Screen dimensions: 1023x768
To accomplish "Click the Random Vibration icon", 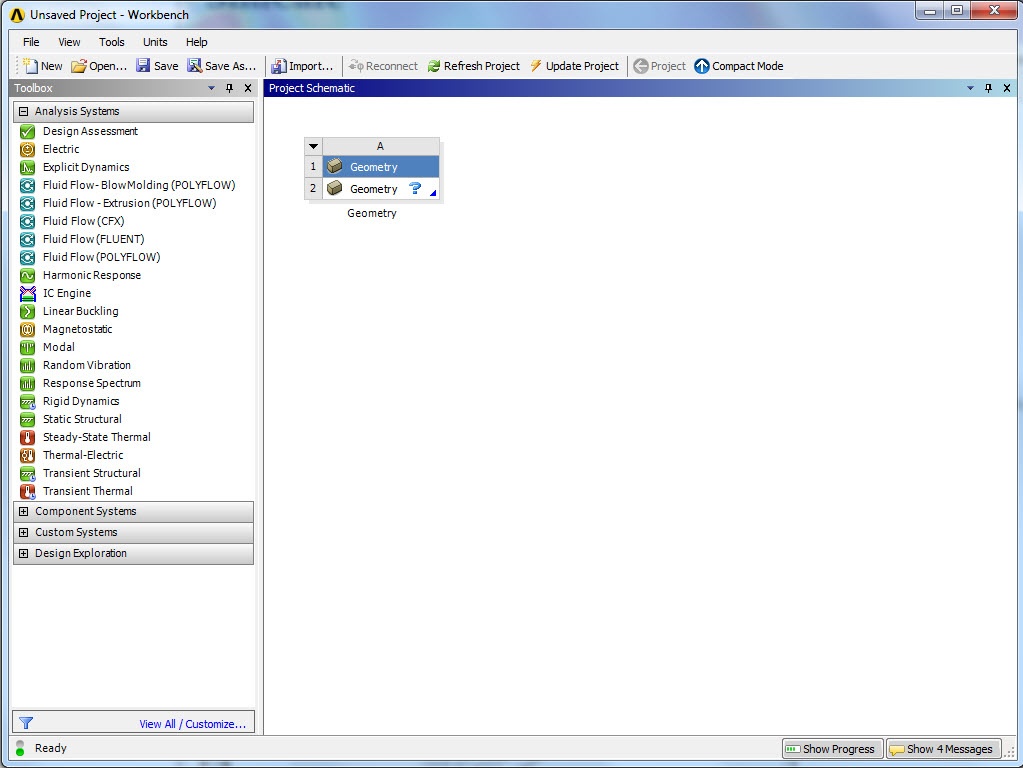I will click(27, 365).
